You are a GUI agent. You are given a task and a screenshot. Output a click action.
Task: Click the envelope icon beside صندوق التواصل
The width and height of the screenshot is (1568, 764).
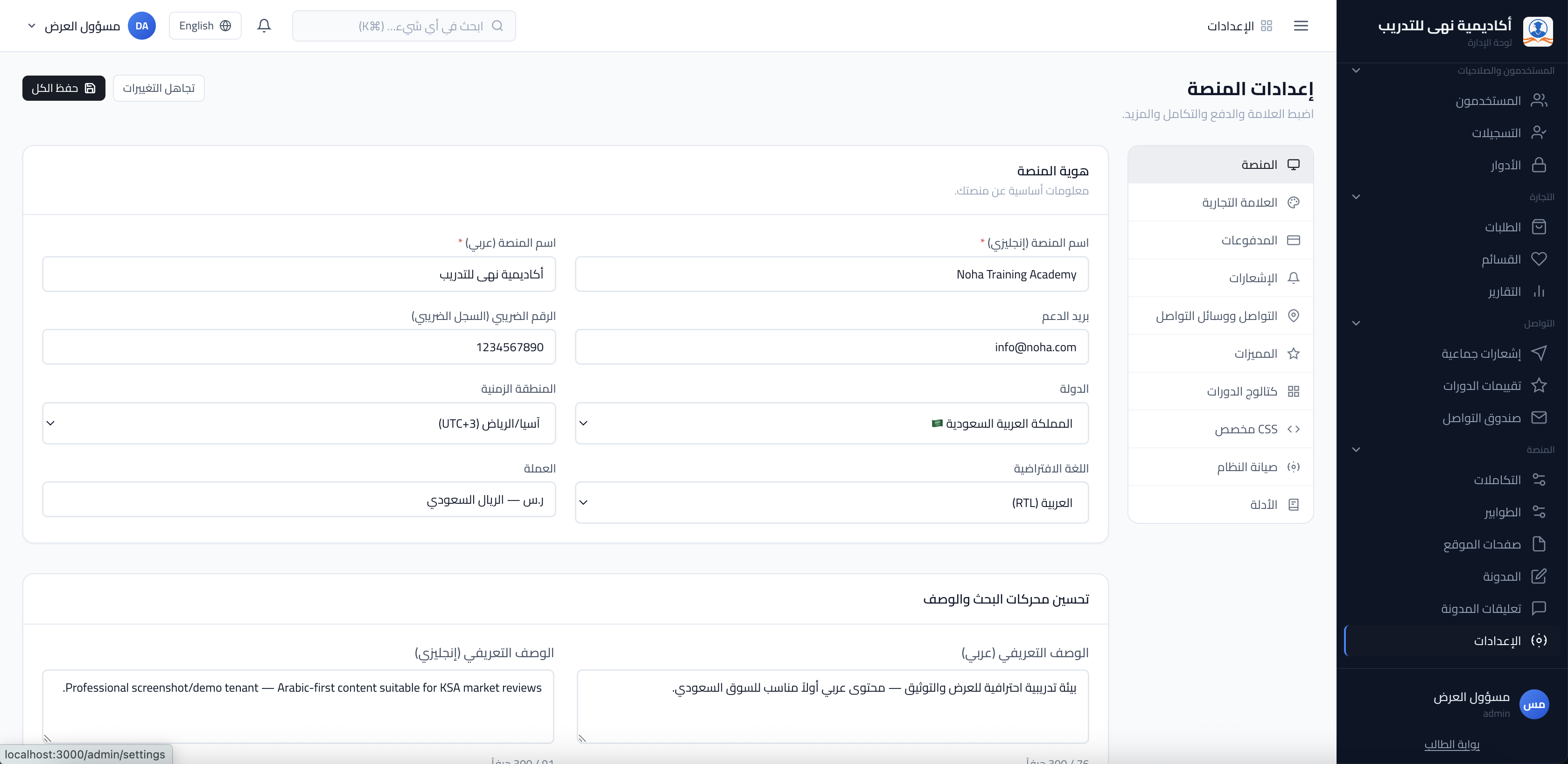point(1539,417)
